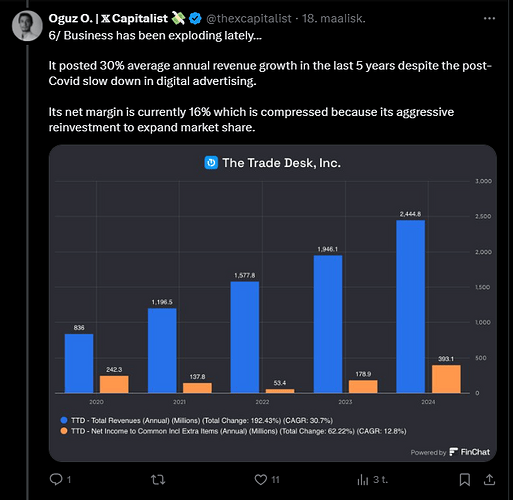
Task: Open the post date timestamp link
Action: coord(334,18)
